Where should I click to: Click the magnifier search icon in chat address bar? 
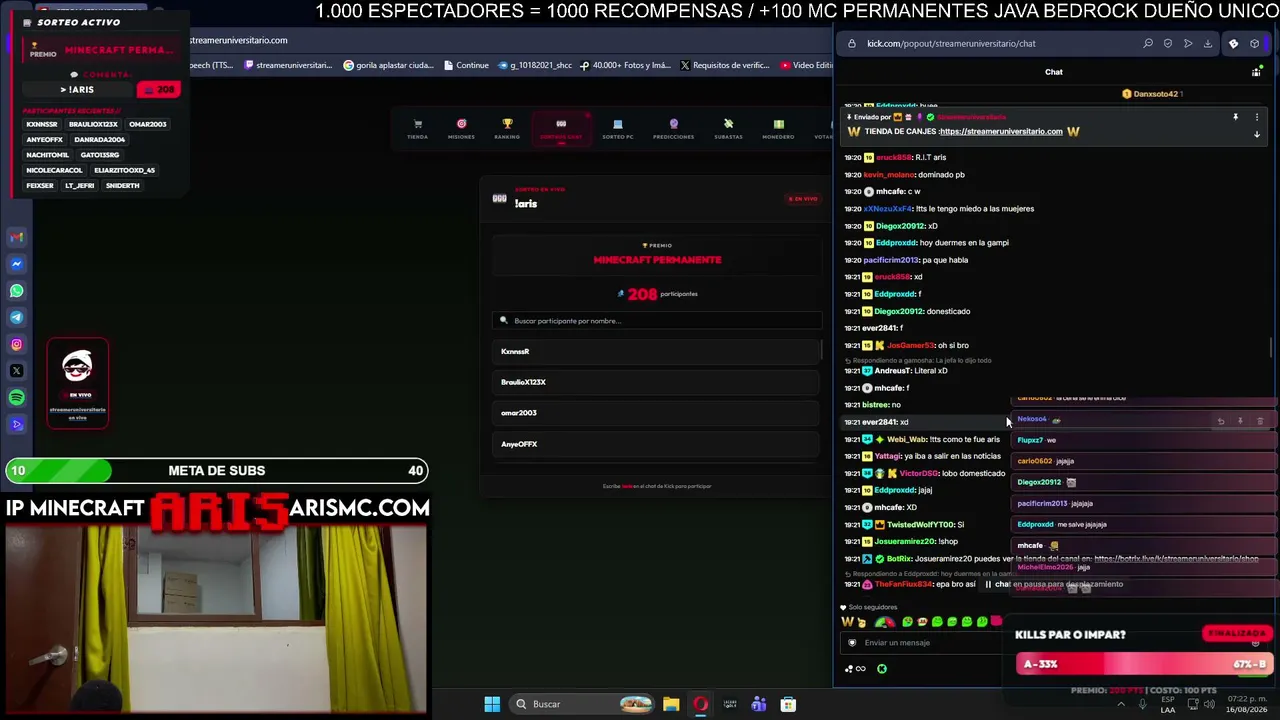(1148, 43)
